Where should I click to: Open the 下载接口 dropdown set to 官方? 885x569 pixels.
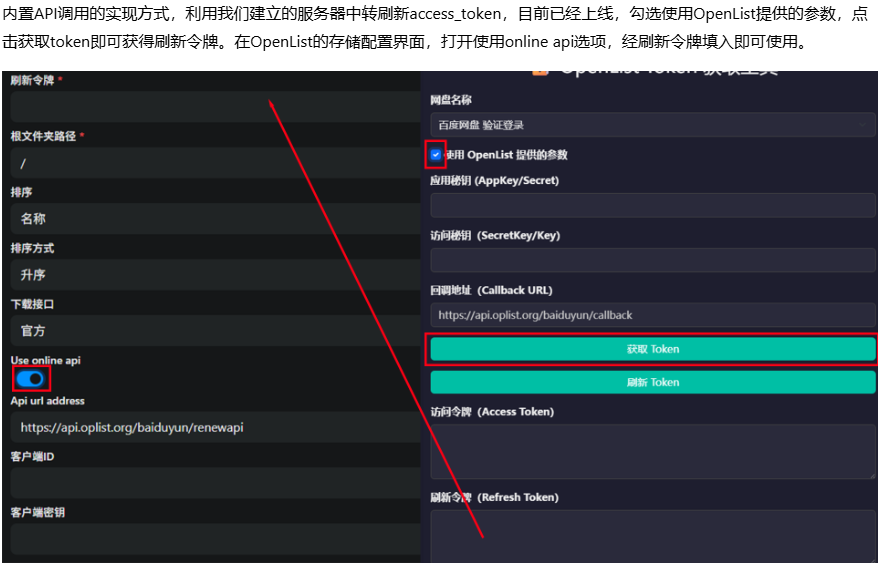coord(214,331)
